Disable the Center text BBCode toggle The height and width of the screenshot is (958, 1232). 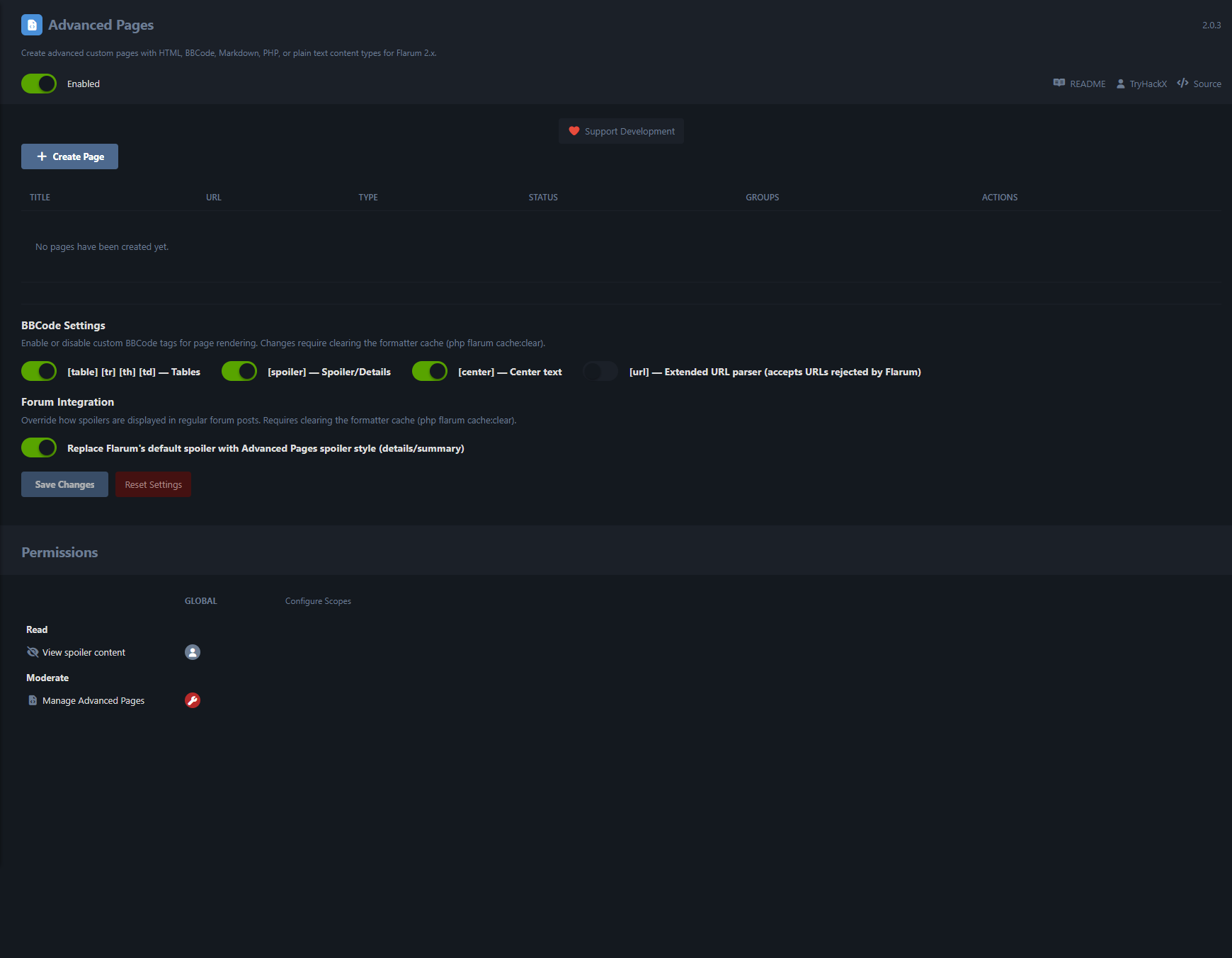click(x=430, y=371)
